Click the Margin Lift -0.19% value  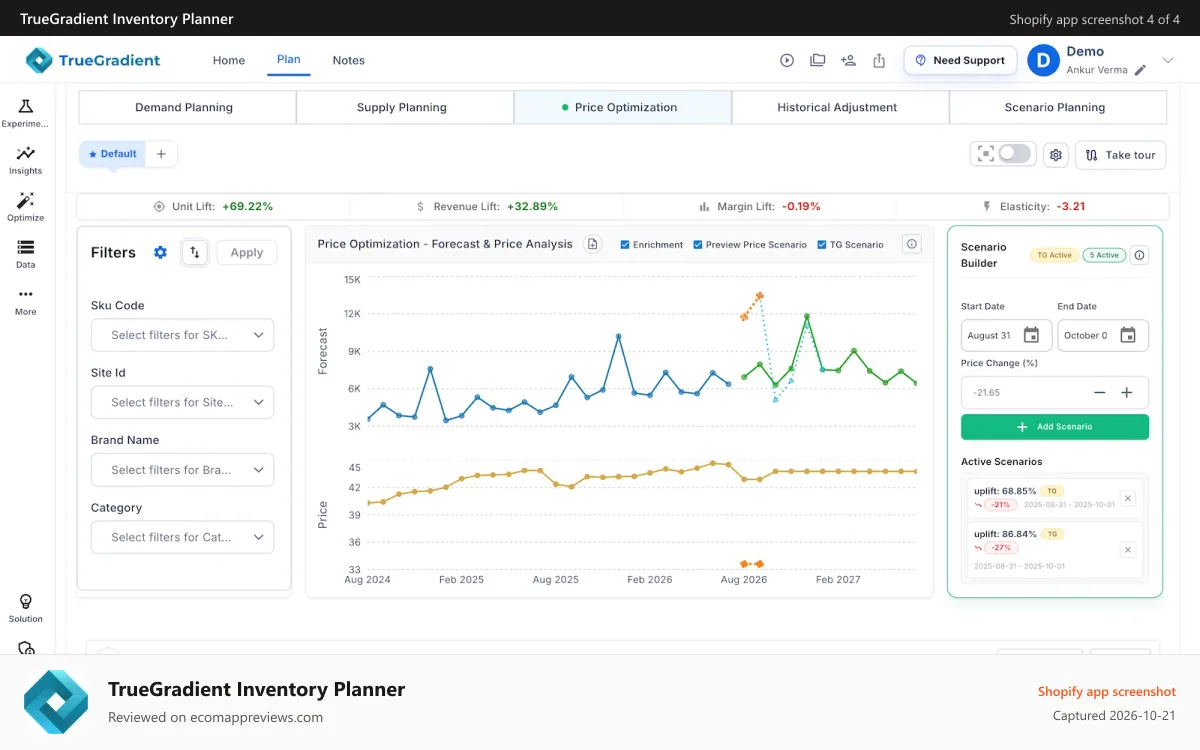point(801,206)
